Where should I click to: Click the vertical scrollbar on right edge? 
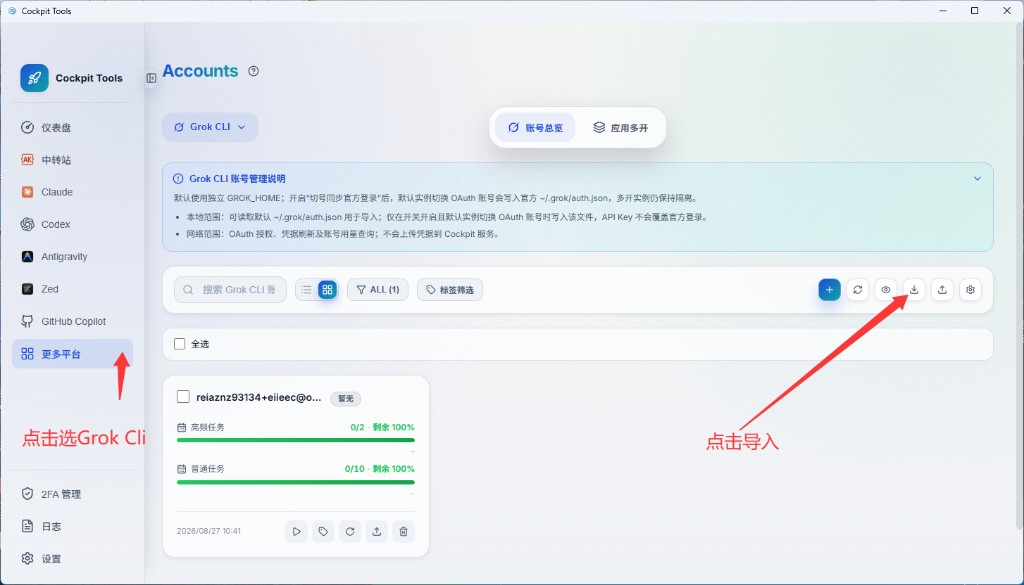click(x=1020, y=274)
